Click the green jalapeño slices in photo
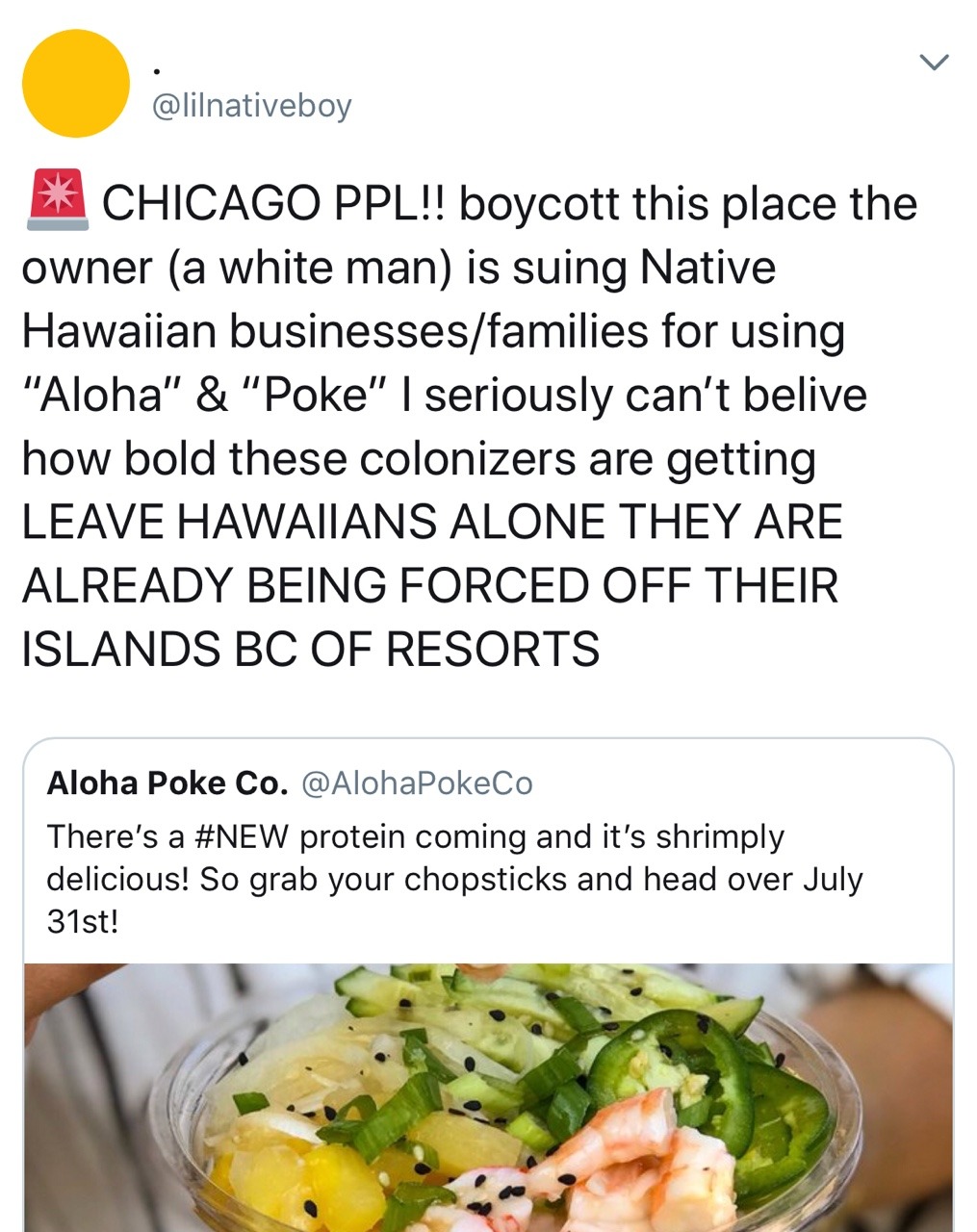This screenshot has width=977, height=1232. click(693, 1059)
